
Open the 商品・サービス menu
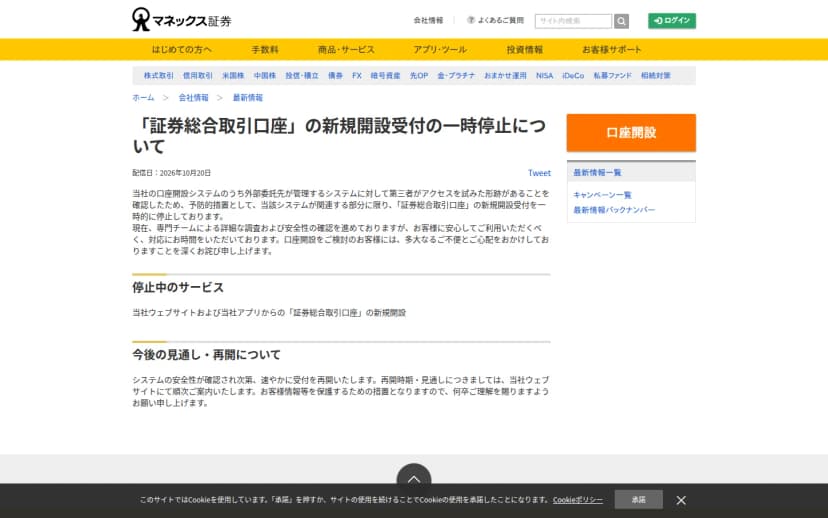coord(346,50)
